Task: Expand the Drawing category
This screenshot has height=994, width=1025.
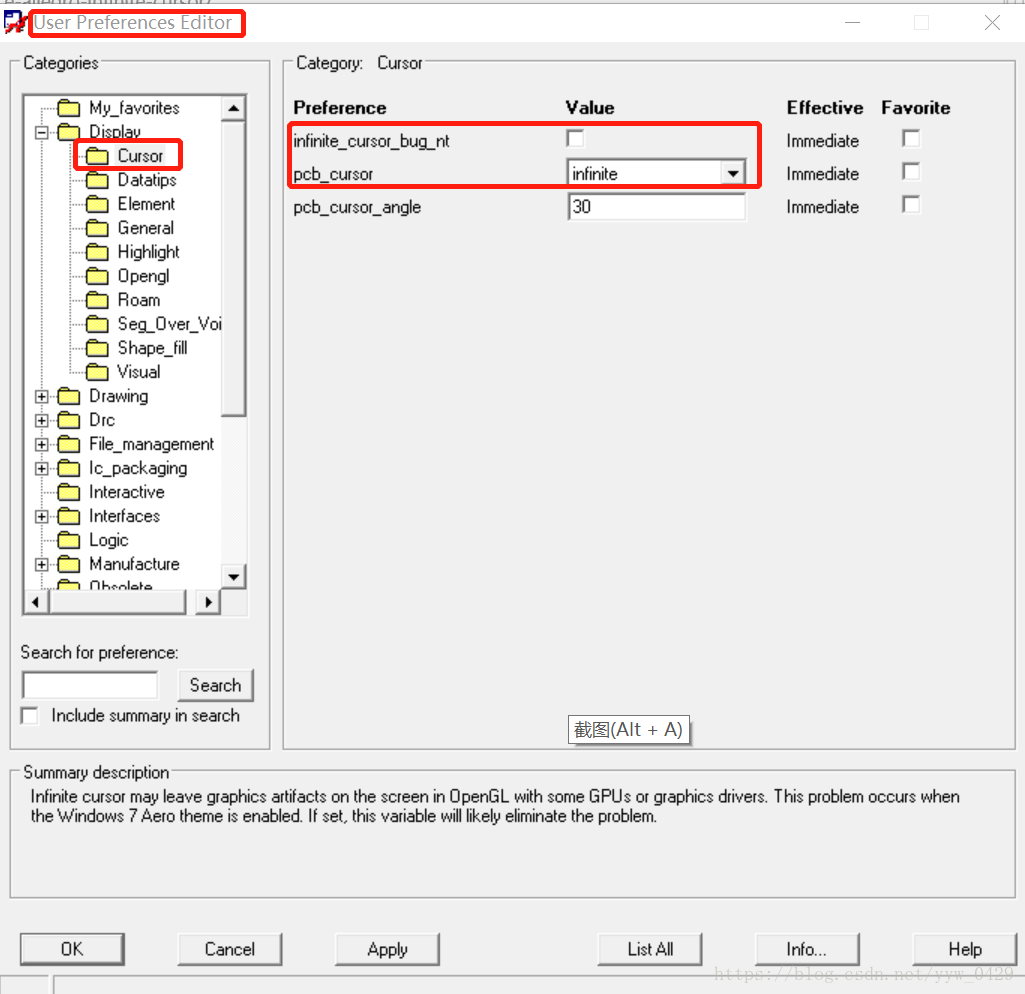Action: tap(41, 396)
